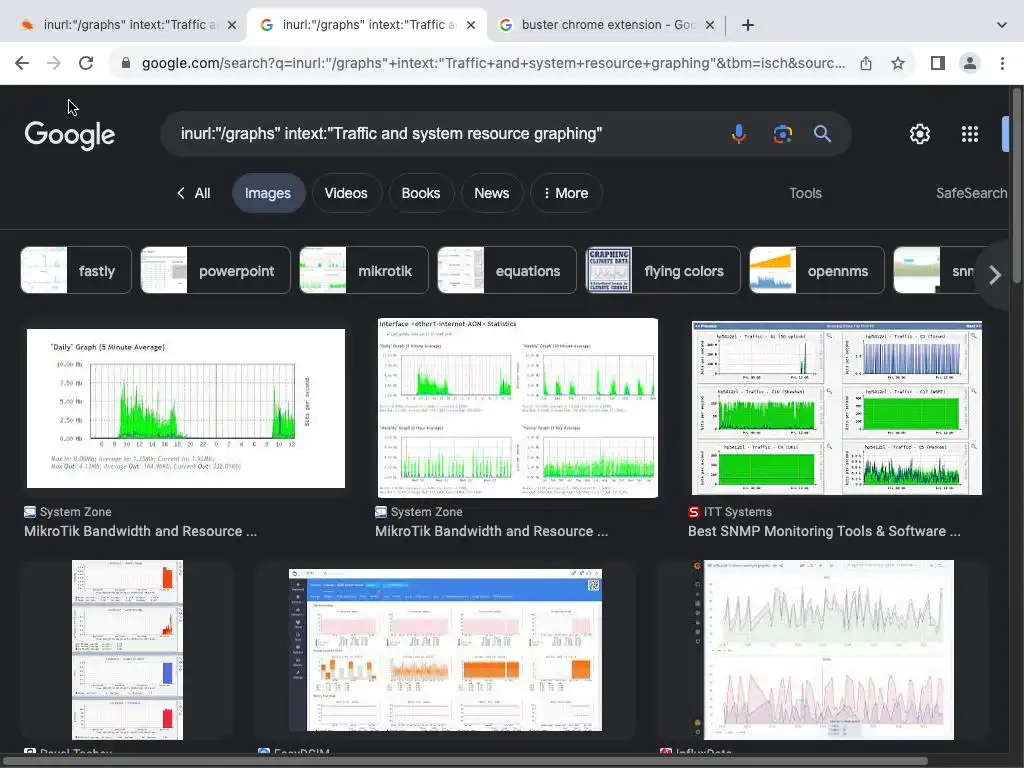The width and height of the screenshot is (1024, 768).
Task: Select the Images filter
Action: click(268, 193)
